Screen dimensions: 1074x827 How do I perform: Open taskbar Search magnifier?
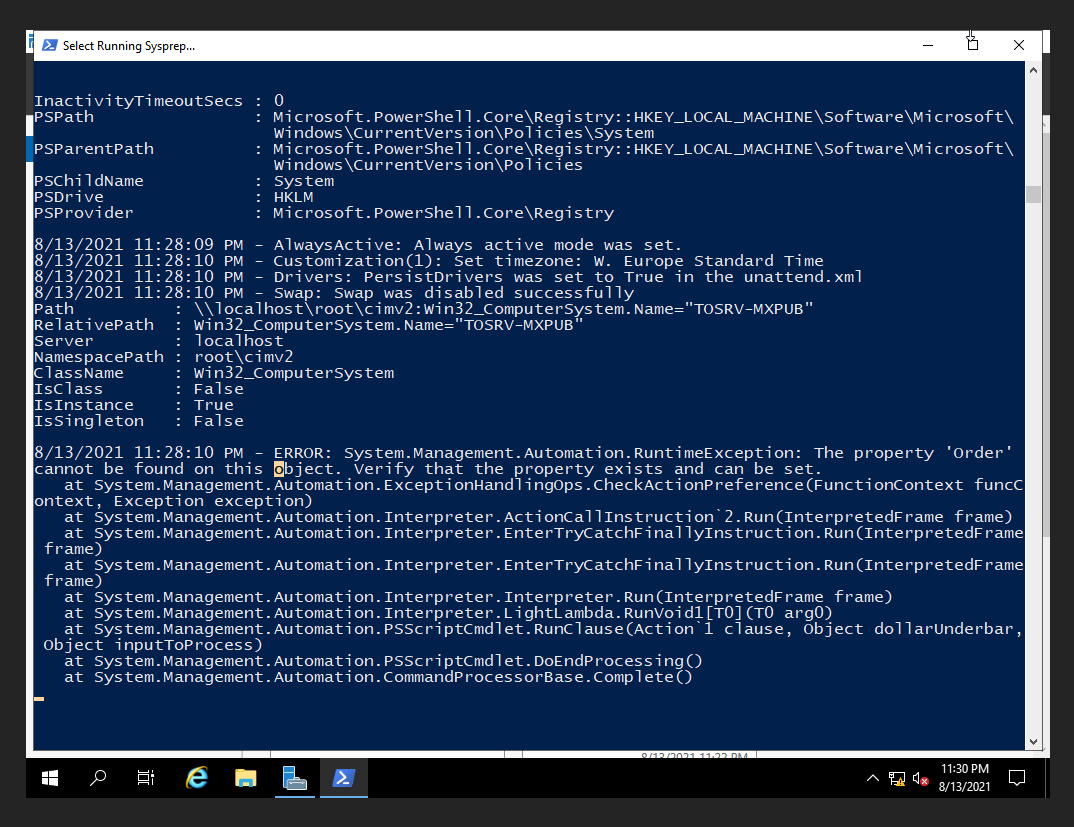(x=98, y=778)
